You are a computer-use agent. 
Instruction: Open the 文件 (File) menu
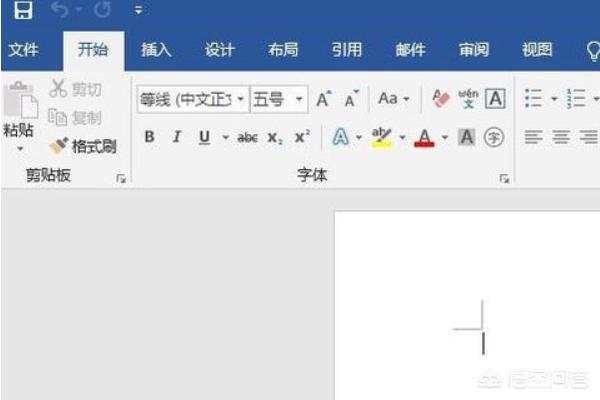(x=23, y=50)
